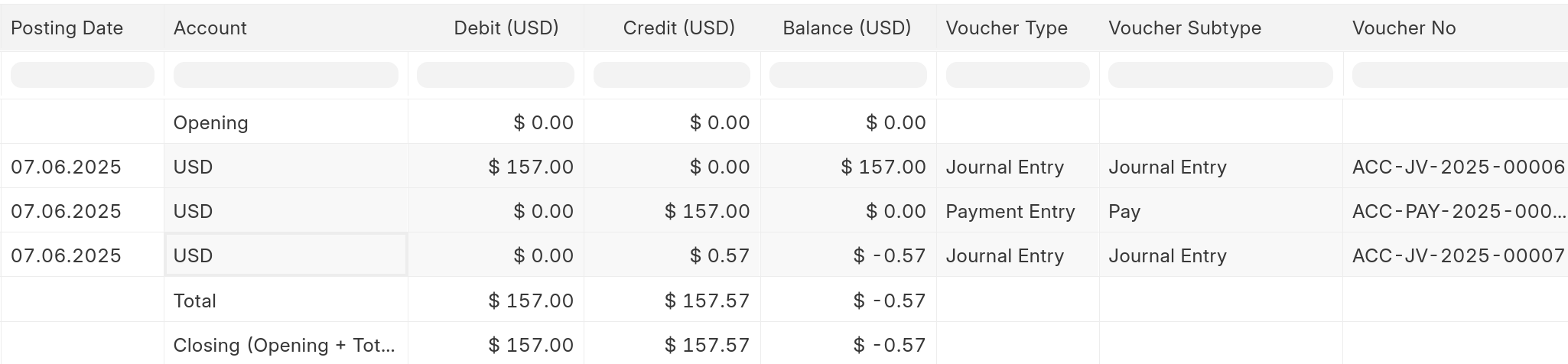Sort by the Account column header
The height and width of the screenshot is (364, 1568).
tap(210, 28)
